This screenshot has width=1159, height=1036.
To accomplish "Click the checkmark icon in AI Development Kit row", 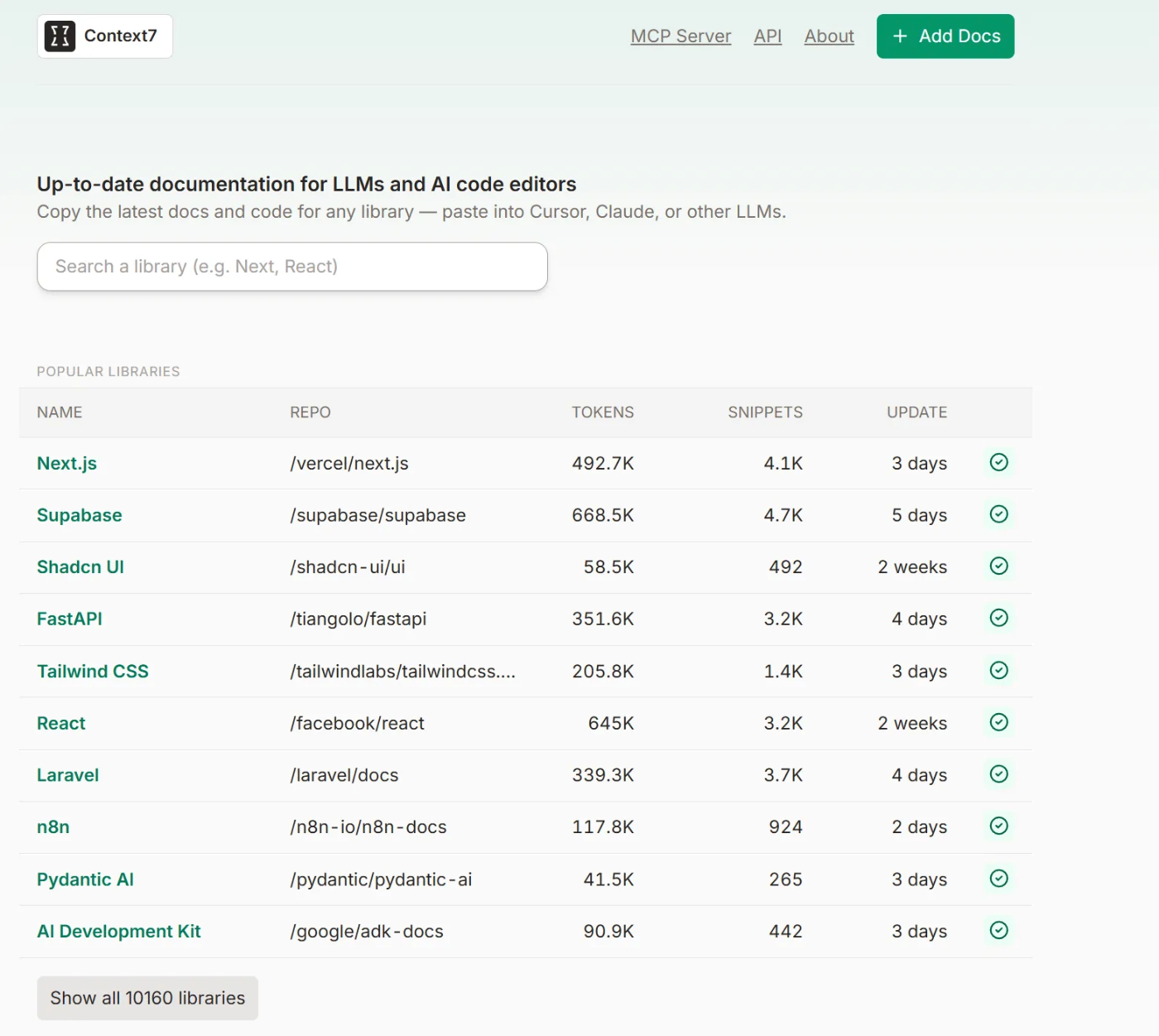I will [999, 930].
